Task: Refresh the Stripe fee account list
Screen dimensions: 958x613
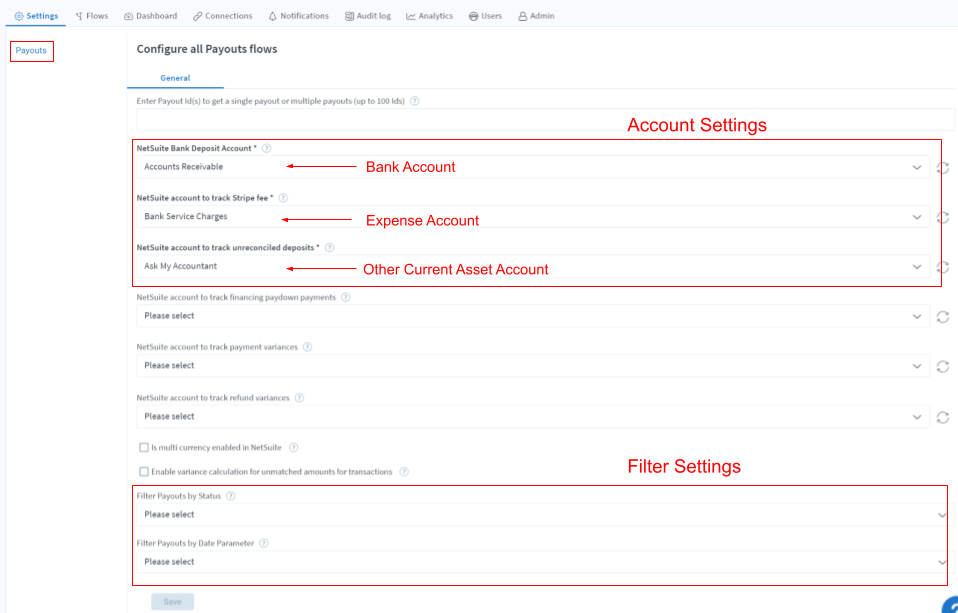Action: point(943,218)
